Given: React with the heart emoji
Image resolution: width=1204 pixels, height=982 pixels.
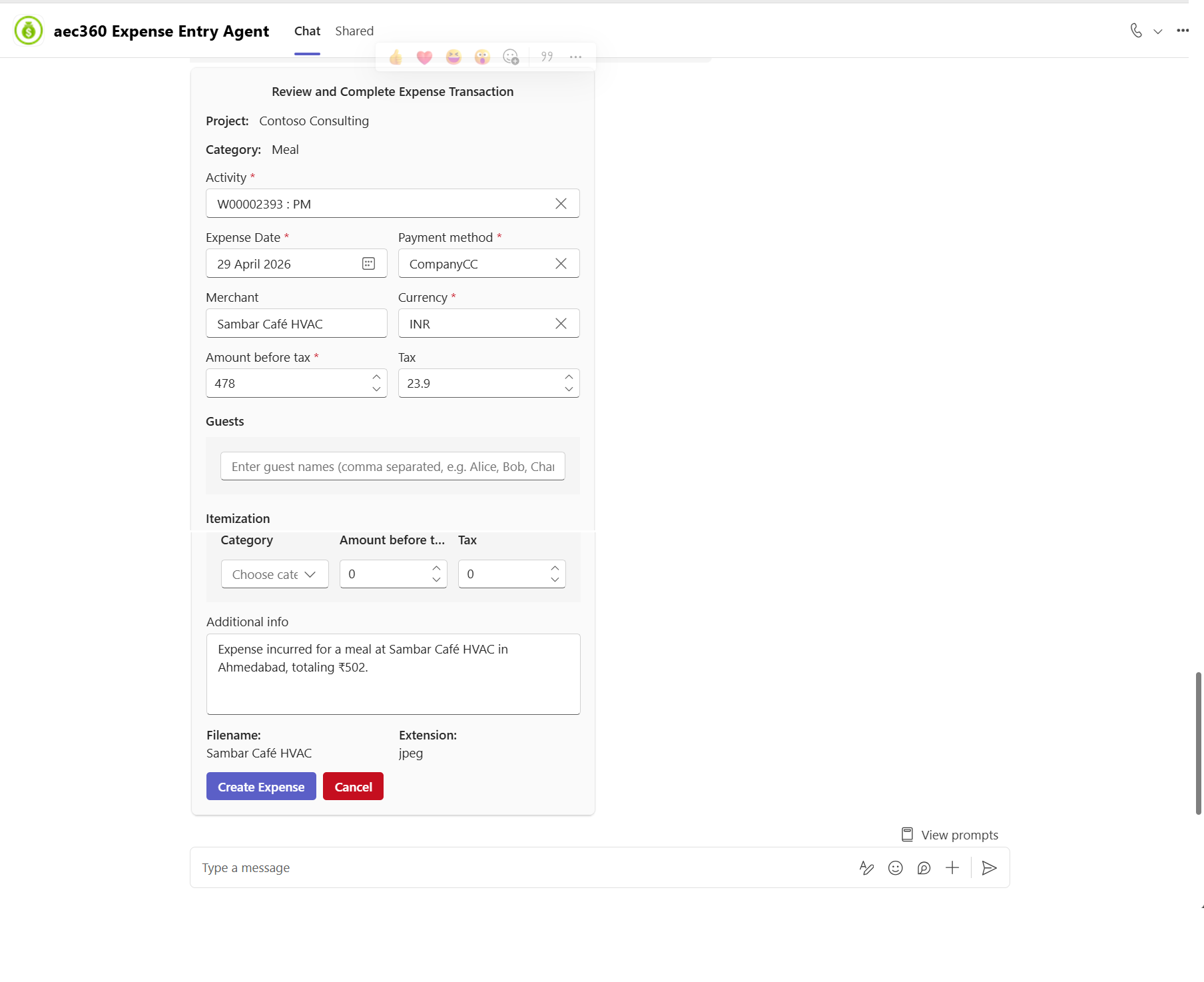Looking at the screenshot, I should (x=425, y=57).
